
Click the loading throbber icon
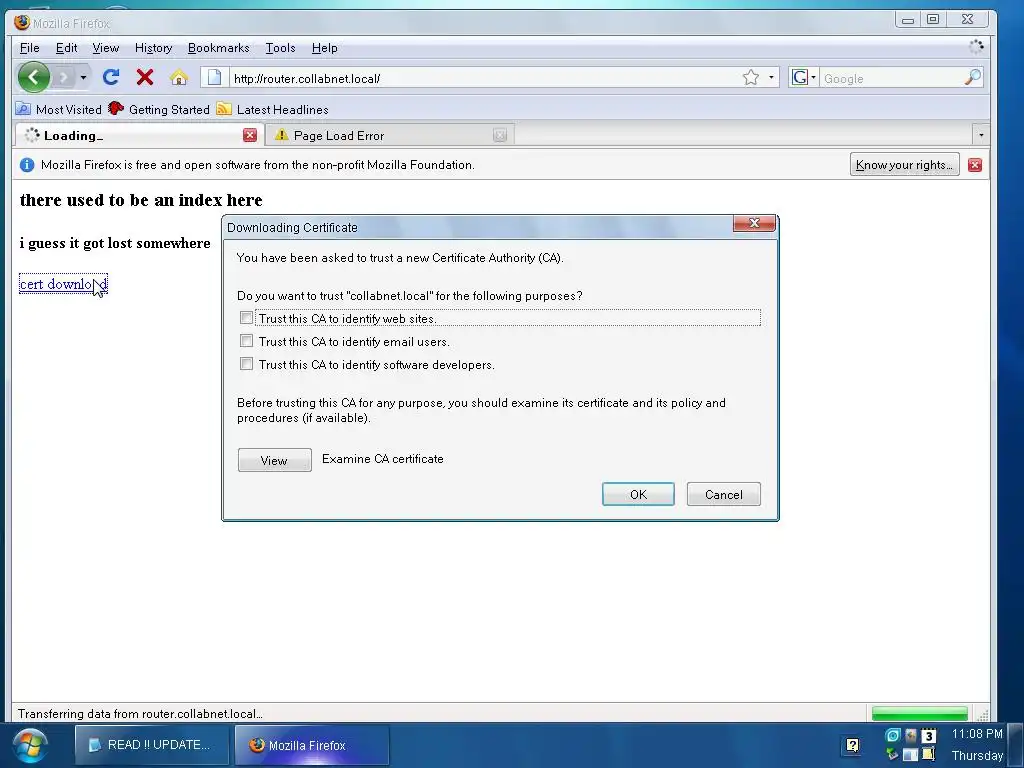point(976,47)
